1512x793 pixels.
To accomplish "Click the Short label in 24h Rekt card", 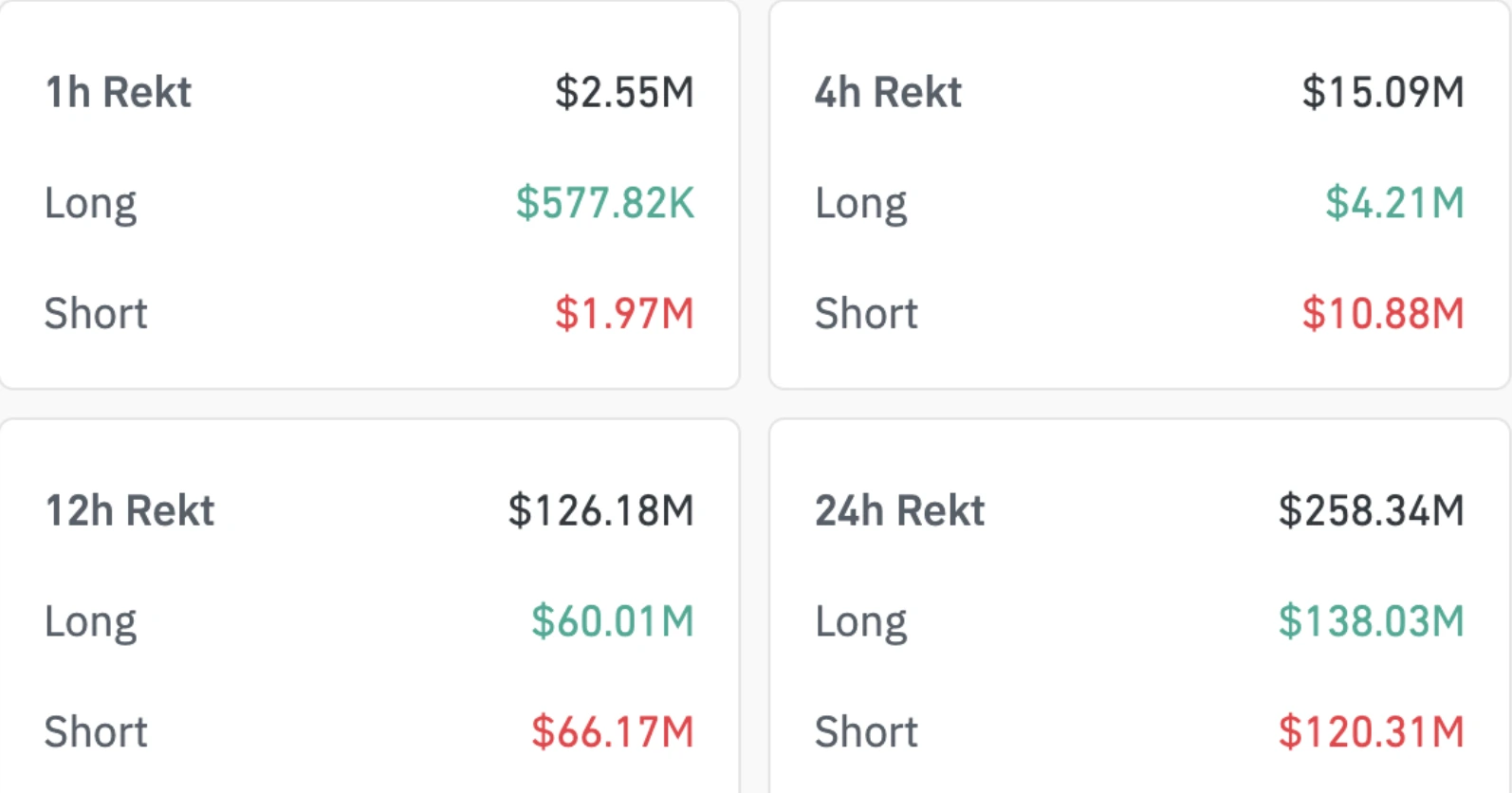I will (x=866, y=732).
